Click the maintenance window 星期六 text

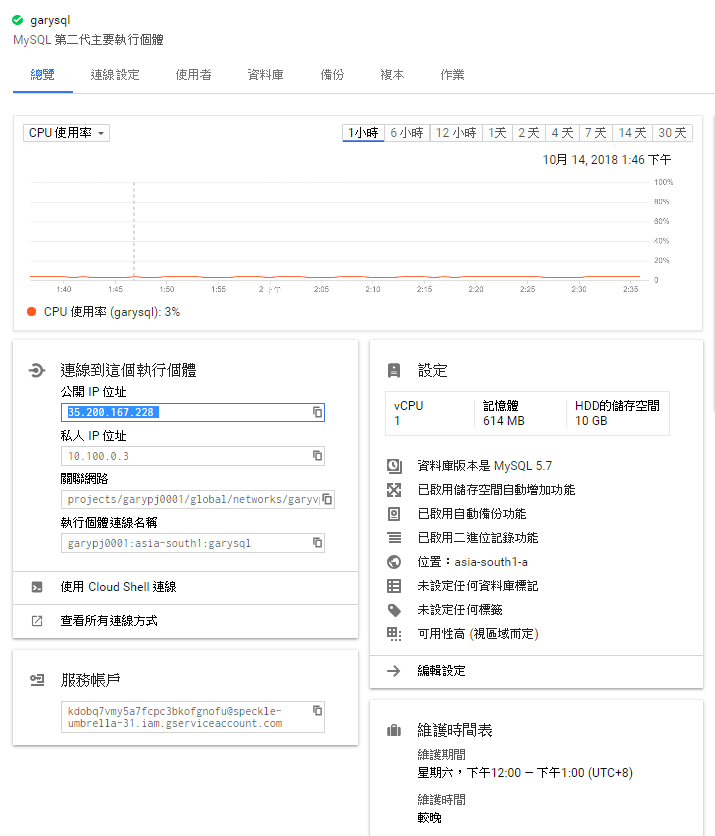click(525, 773)
